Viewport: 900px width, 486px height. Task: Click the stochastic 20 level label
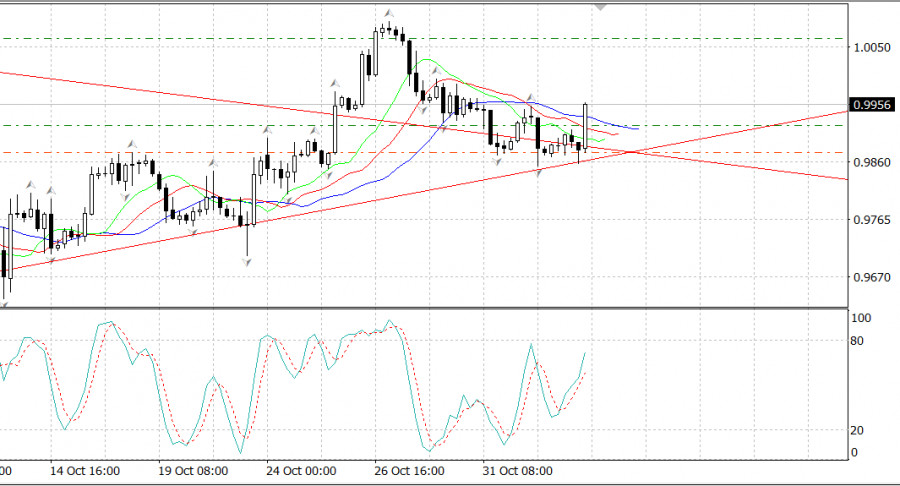pyautogui.click(x=857, y=430)
